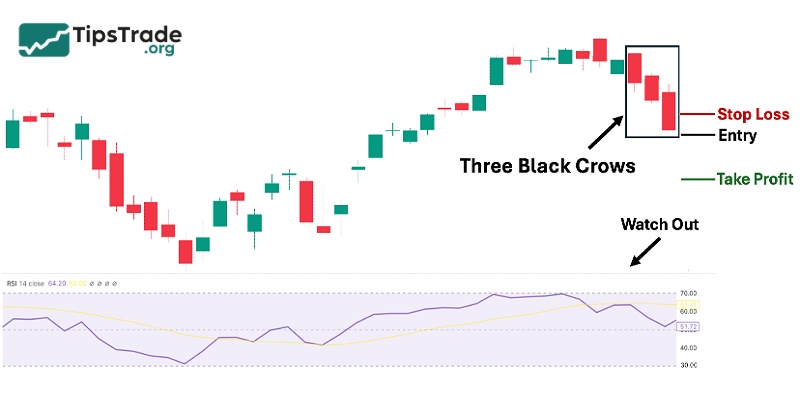Click the purple 51.72 RSI value tag
The height and width of the screenshot is (400, 800).
click(688, 327)
